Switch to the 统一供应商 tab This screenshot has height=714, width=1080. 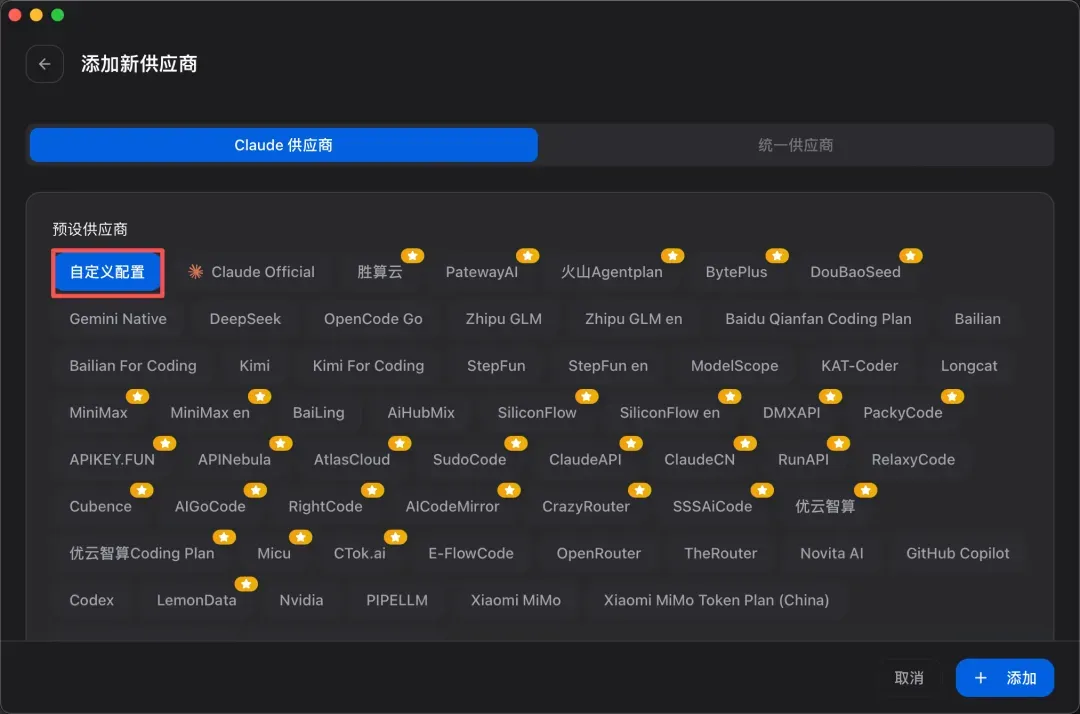[796, 145]
